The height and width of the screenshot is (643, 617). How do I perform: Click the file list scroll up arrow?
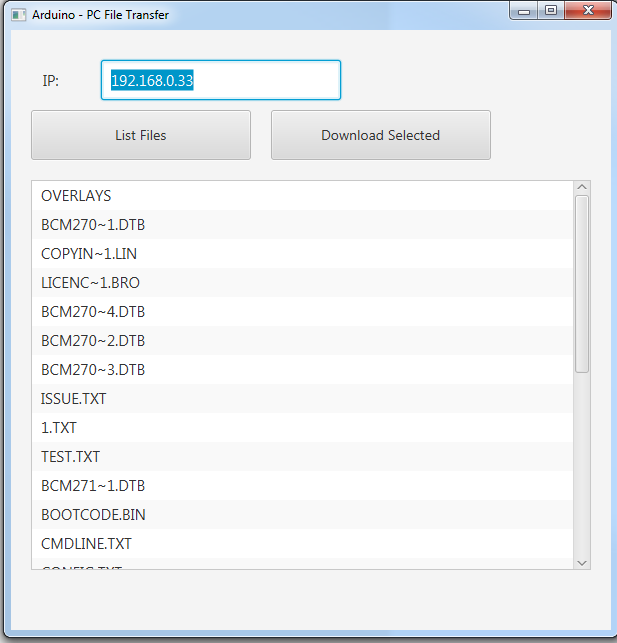(582, 187)
